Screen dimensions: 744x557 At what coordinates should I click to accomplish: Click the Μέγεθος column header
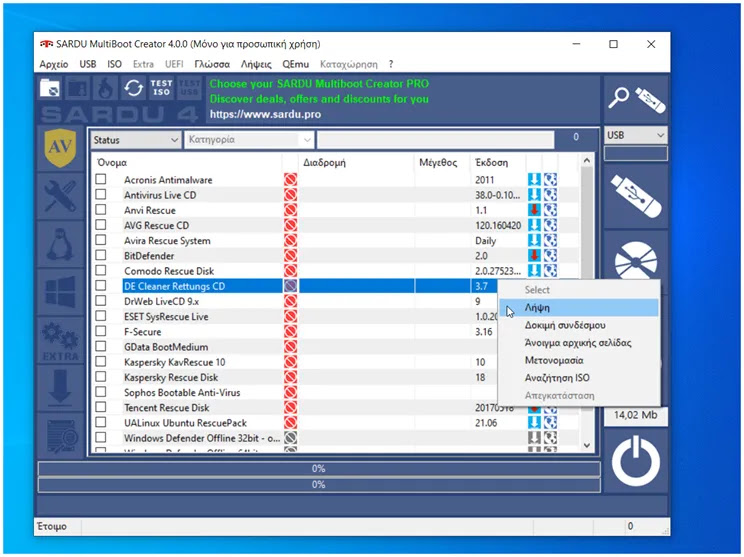442,162
